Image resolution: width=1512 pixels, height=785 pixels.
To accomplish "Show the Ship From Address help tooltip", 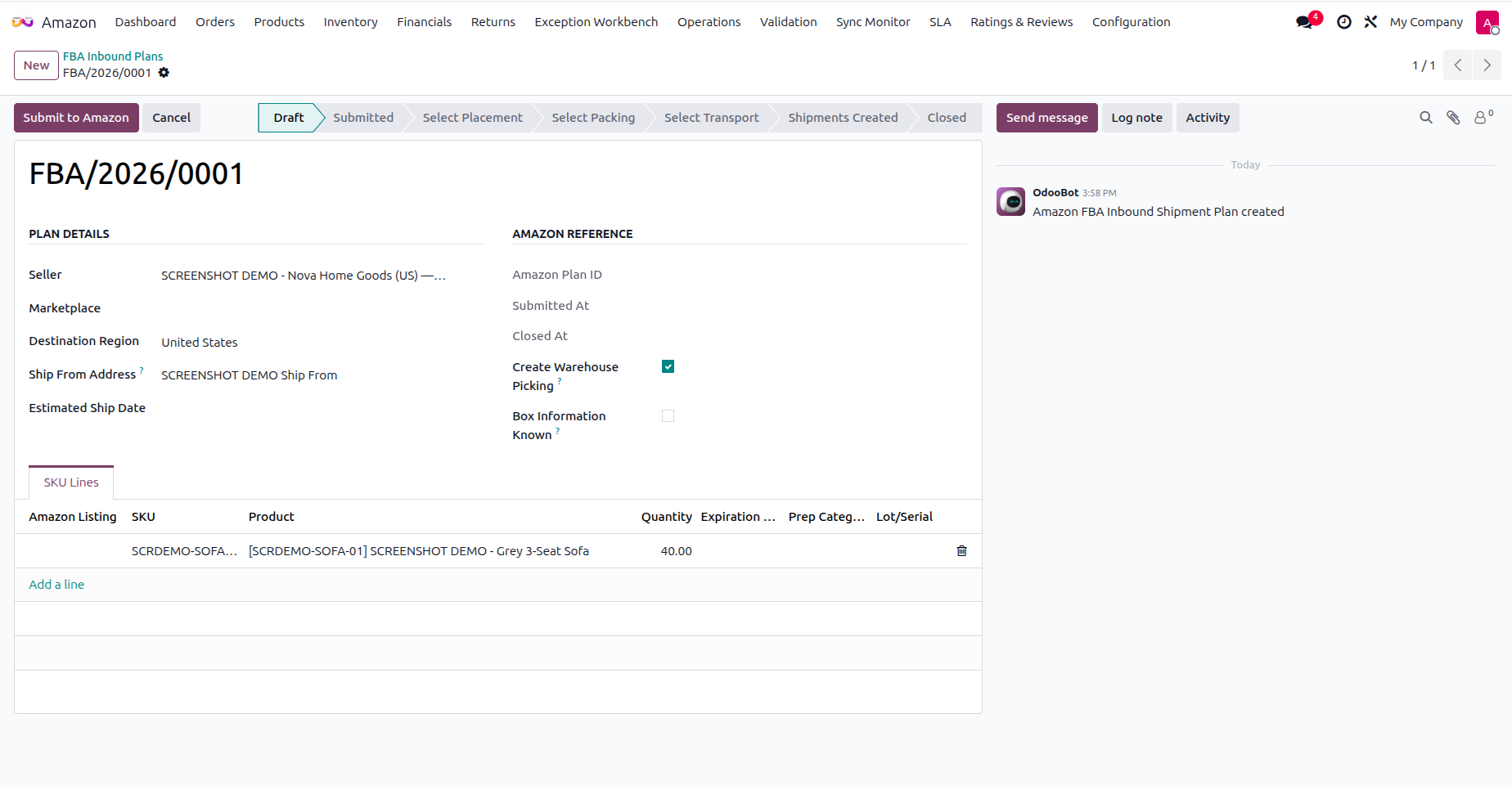I will coord(142,370).
